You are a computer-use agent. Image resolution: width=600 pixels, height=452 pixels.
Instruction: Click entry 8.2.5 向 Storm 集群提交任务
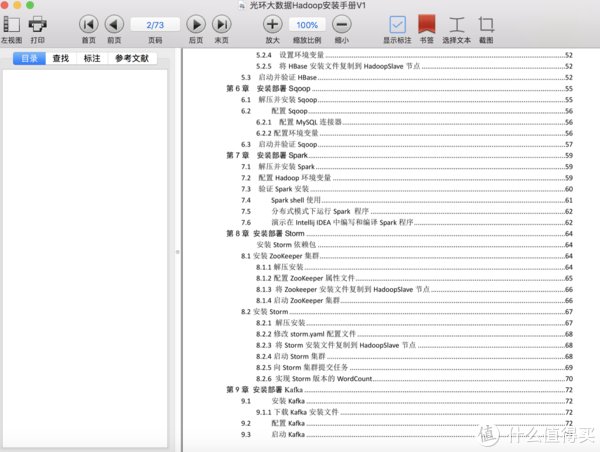coord(414,367)
